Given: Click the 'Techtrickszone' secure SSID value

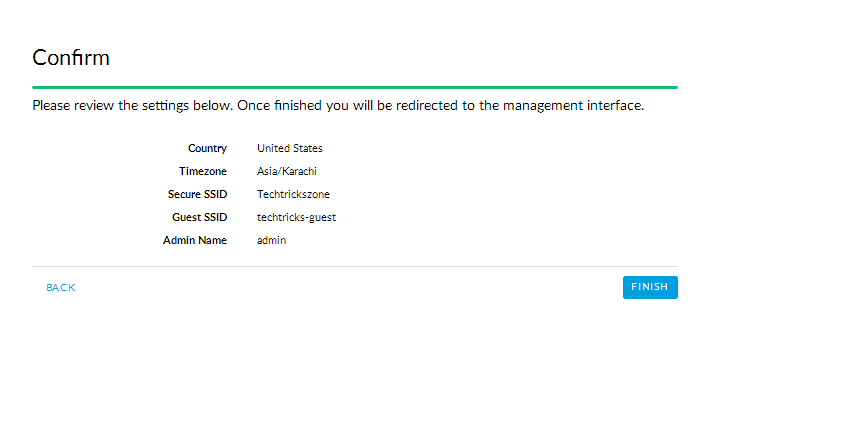Looking at the screenshot, I should click(x=293, y=194).
